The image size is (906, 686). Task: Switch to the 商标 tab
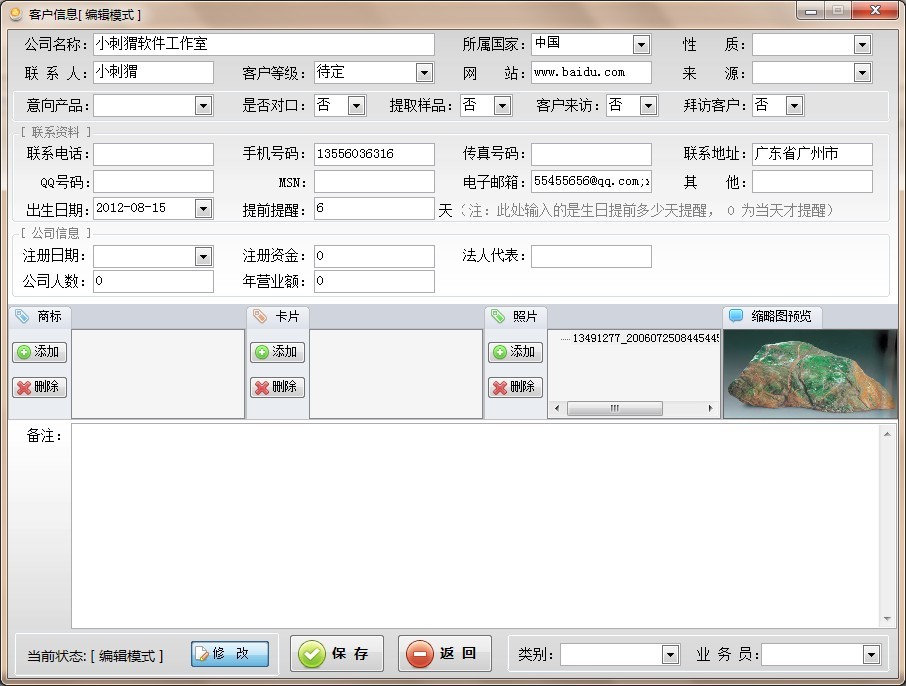39,317
